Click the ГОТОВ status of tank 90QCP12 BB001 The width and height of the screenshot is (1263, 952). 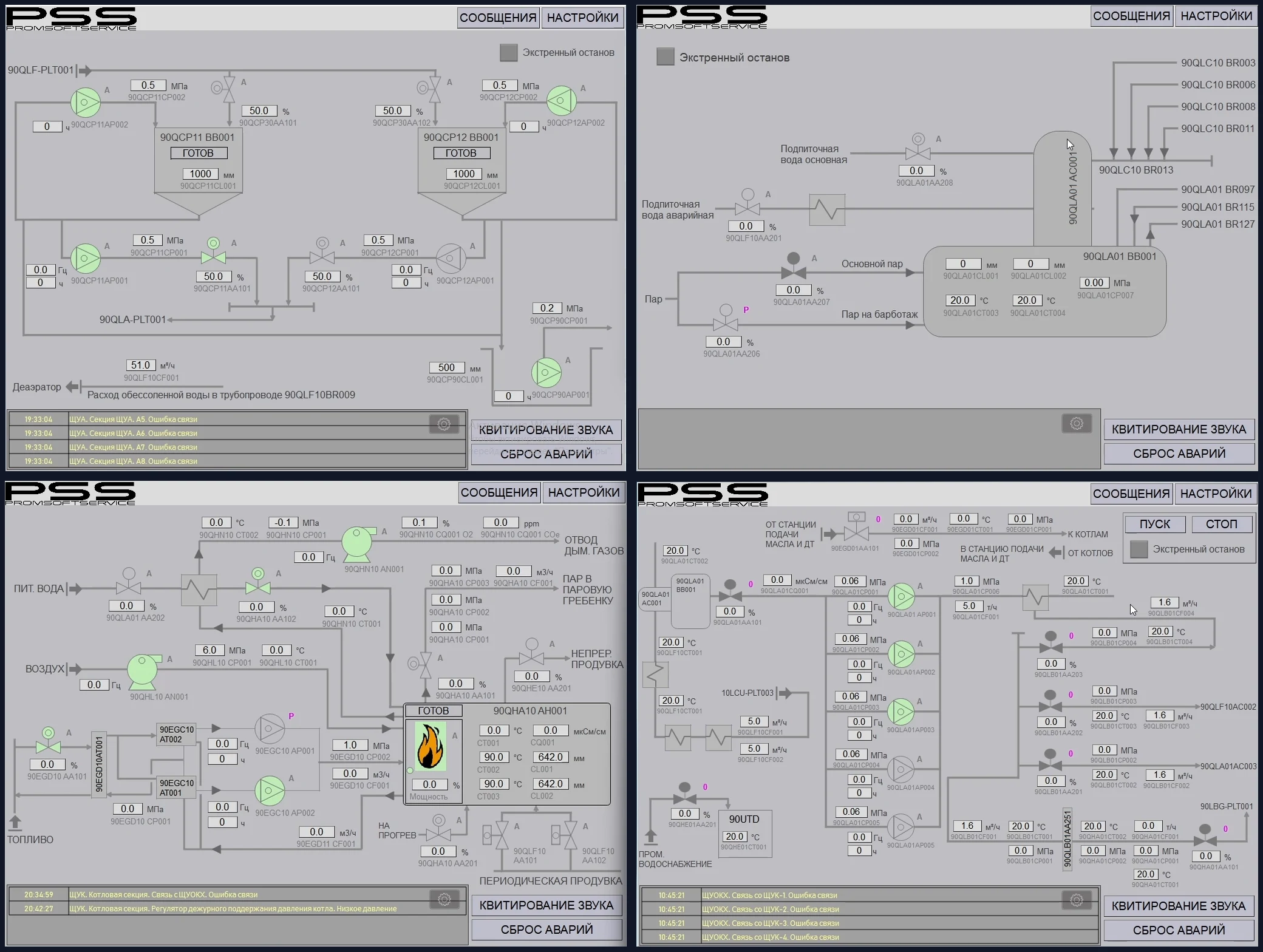(461, 154)
